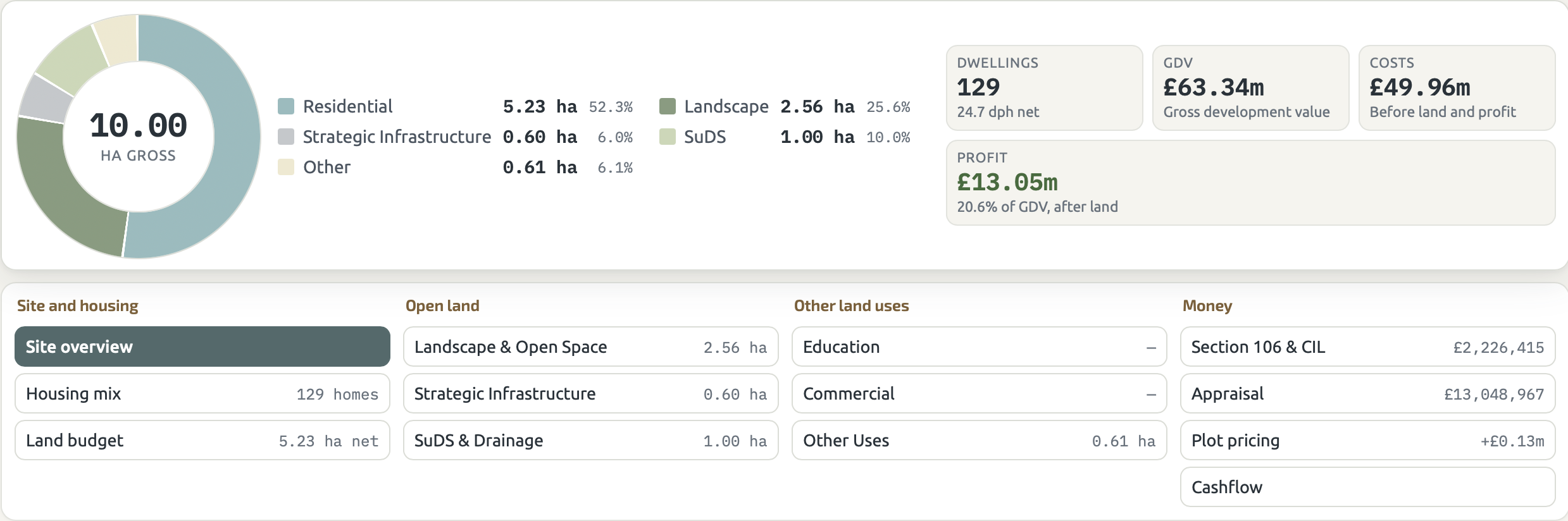Open the Land budget section
Screen dimensions: 1568x521
(202, 440)
